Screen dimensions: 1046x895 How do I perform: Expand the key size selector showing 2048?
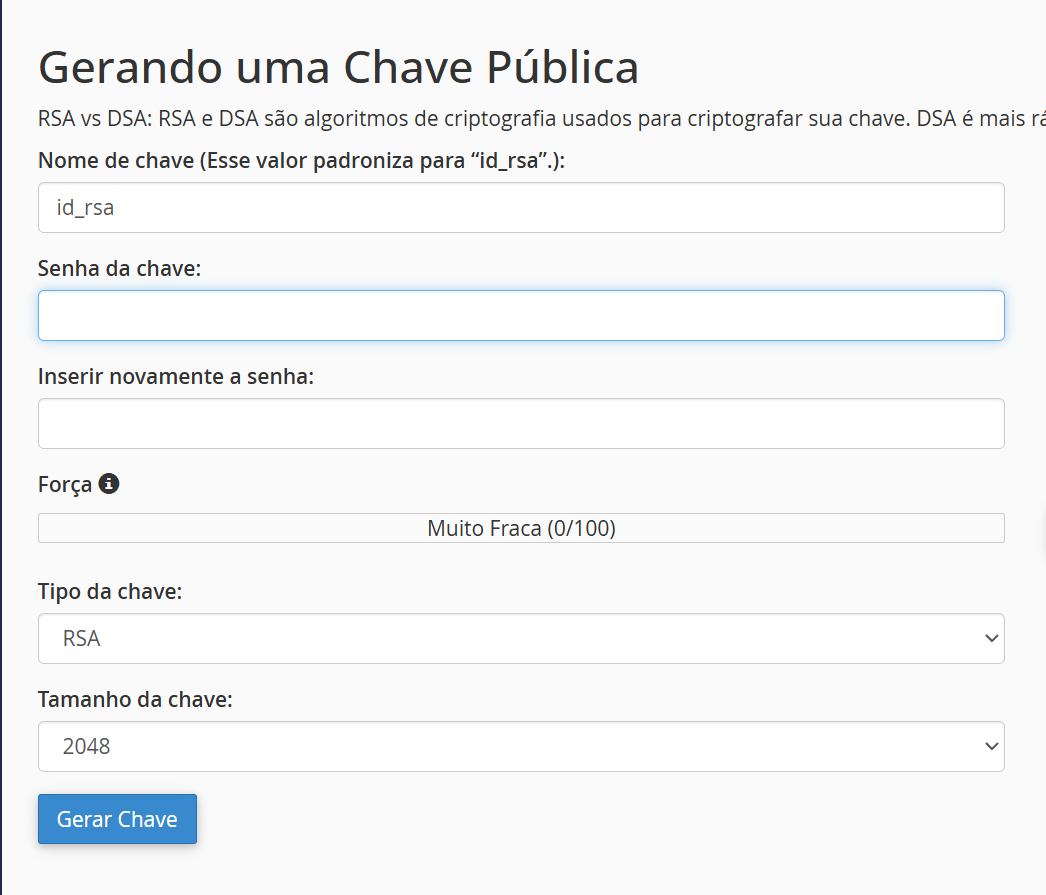(x=520, y=746)
